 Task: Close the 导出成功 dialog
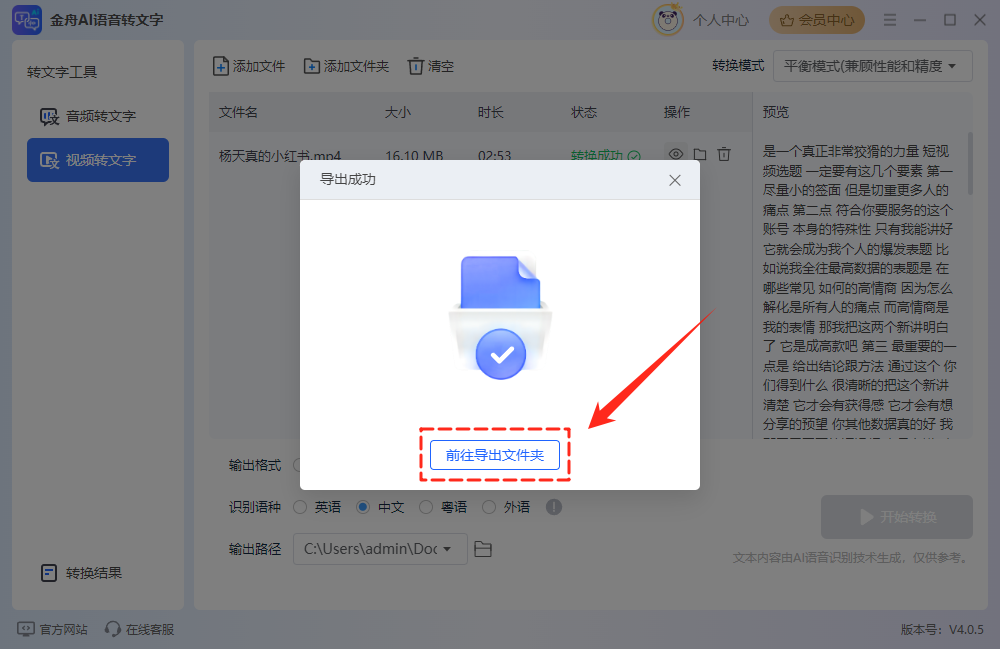[675, 180]
